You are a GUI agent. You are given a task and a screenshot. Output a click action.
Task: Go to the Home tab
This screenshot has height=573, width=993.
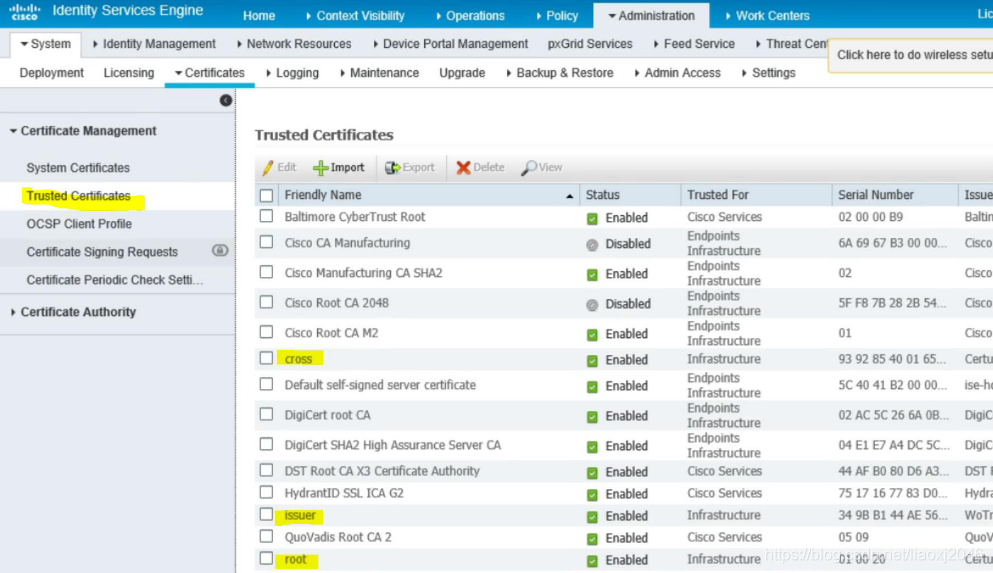[259, 16]
